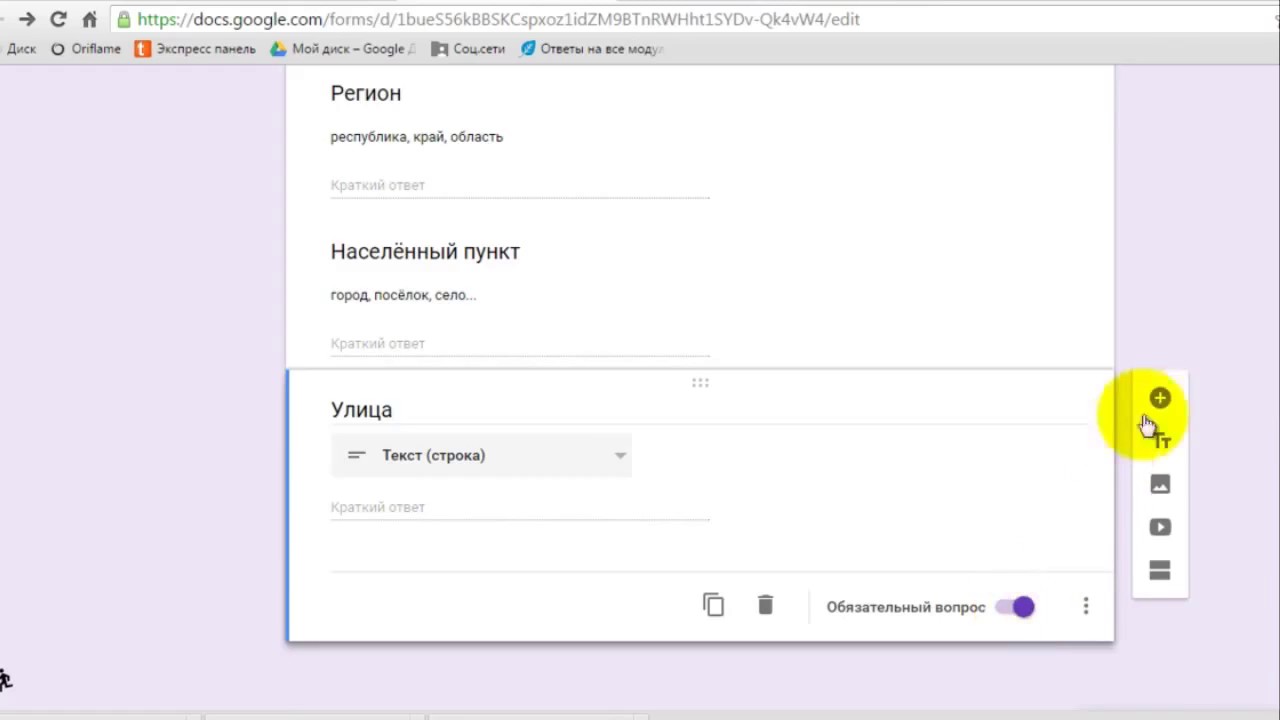Duplicate the Улица question
The height and width of the screenshot is (720, 1280).
tap(713, 605)
